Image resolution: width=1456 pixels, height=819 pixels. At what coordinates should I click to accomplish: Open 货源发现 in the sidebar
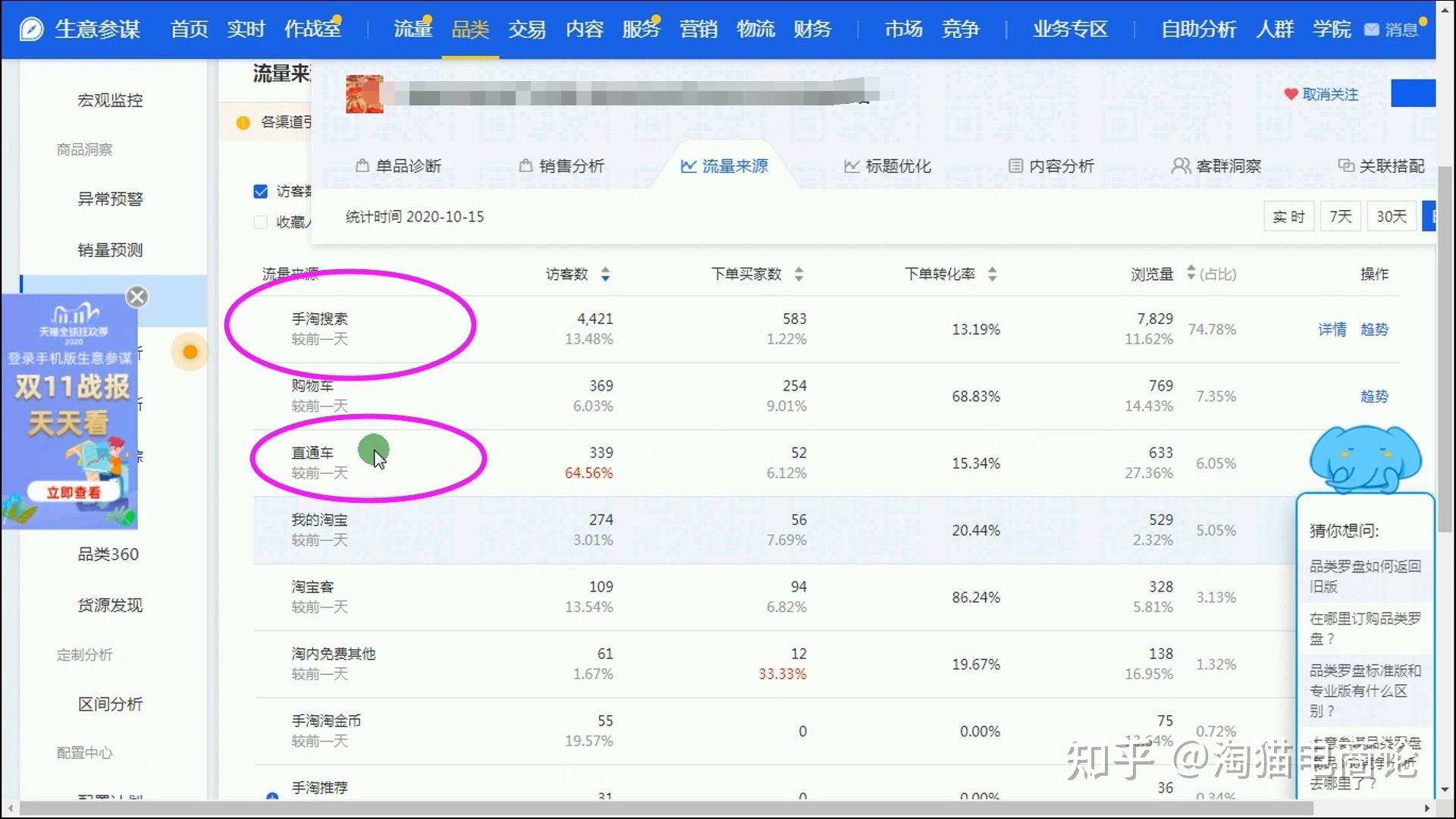[110, 605]
